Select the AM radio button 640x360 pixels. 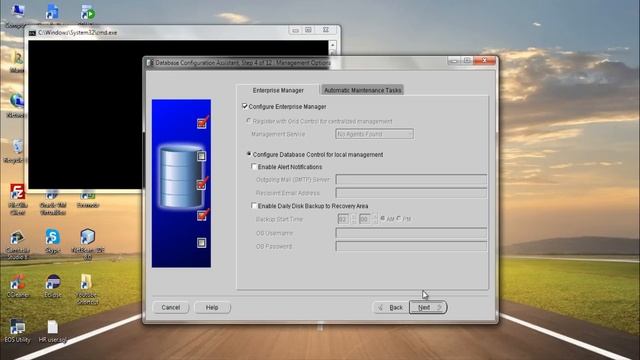tap(383, 219)
